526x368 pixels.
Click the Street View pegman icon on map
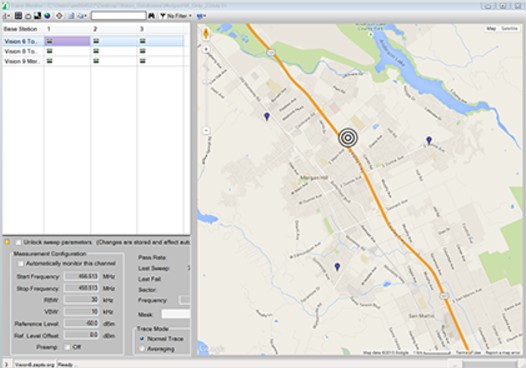pyautogui.click(x=206, y=34)
